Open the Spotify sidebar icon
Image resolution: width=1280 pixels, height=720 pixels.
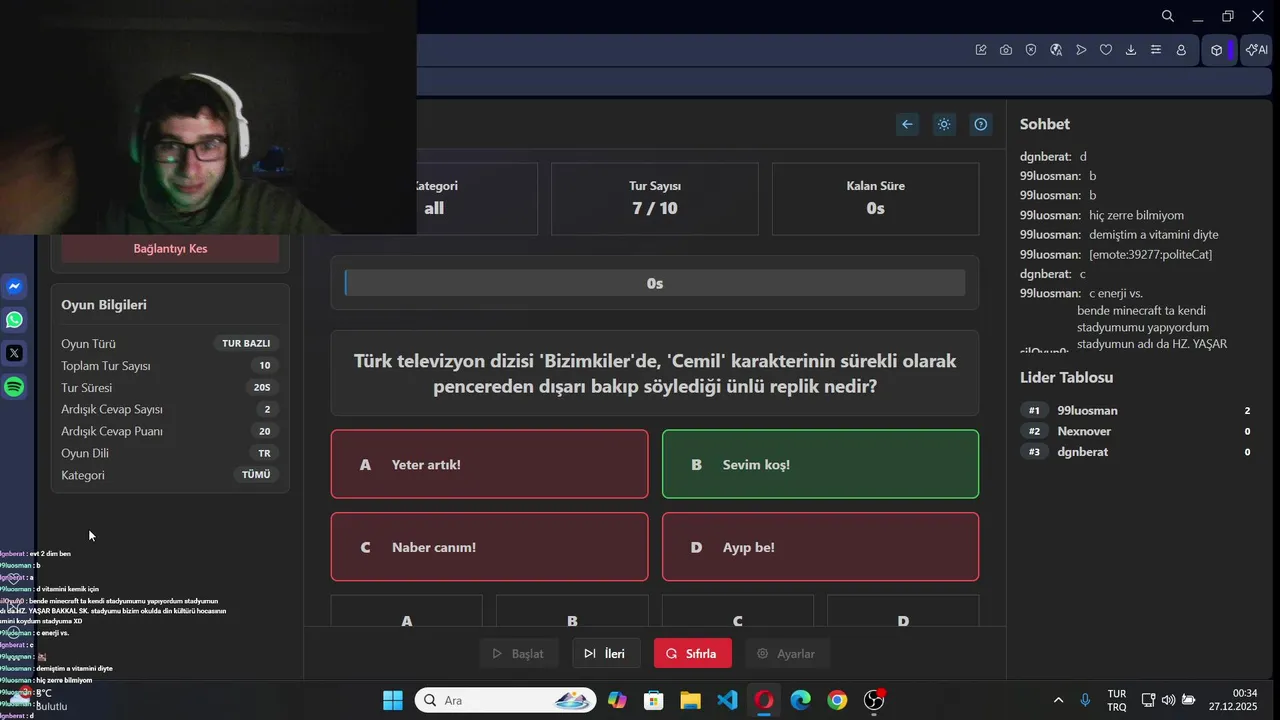click(x=14, y=387)
